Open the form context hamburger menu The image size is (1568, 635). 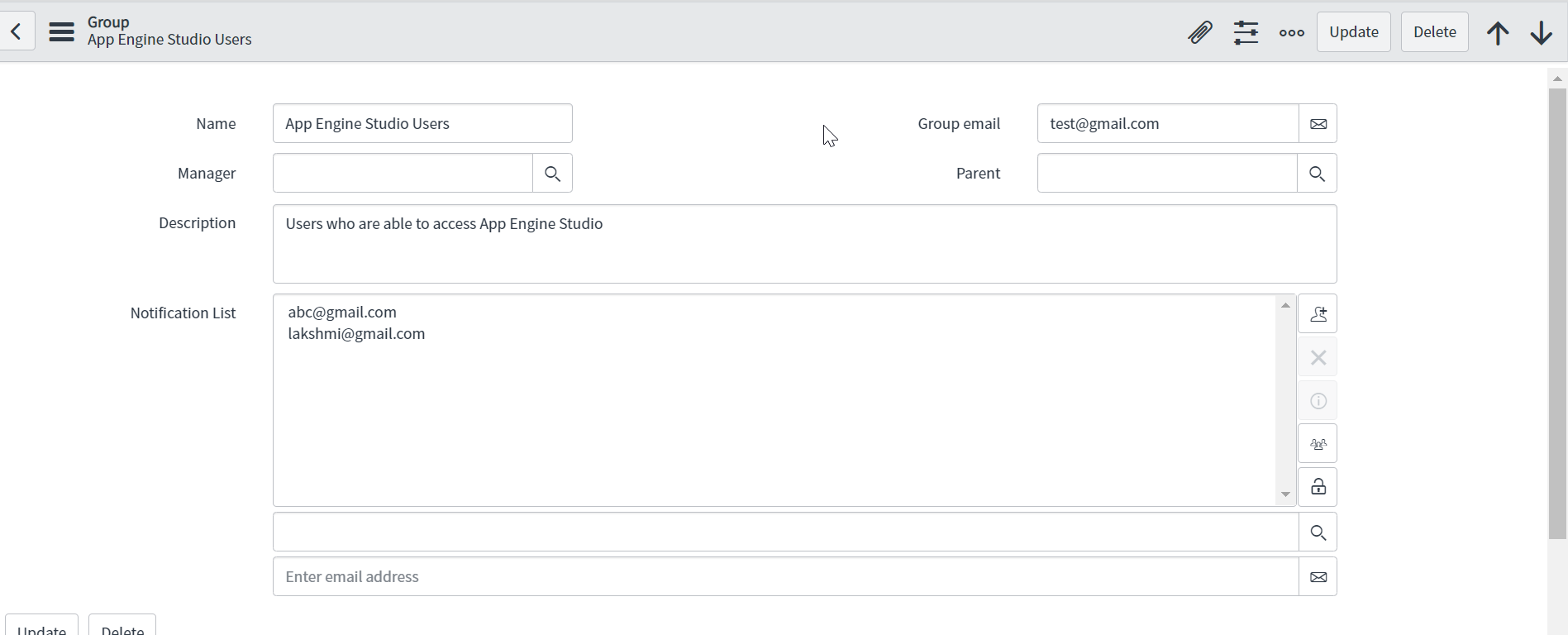point(61,31)
